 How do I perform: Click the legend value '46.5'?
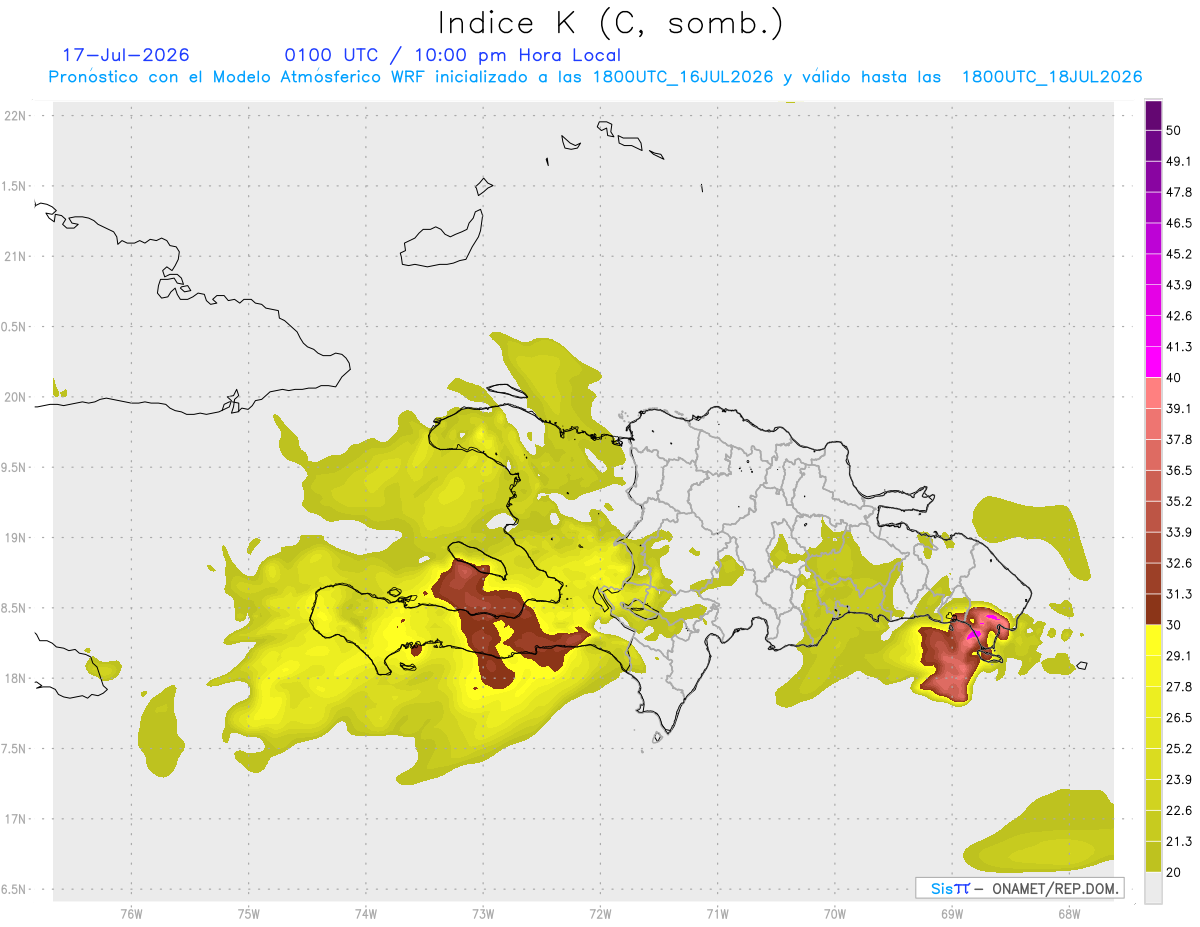tap(1179, 223)
